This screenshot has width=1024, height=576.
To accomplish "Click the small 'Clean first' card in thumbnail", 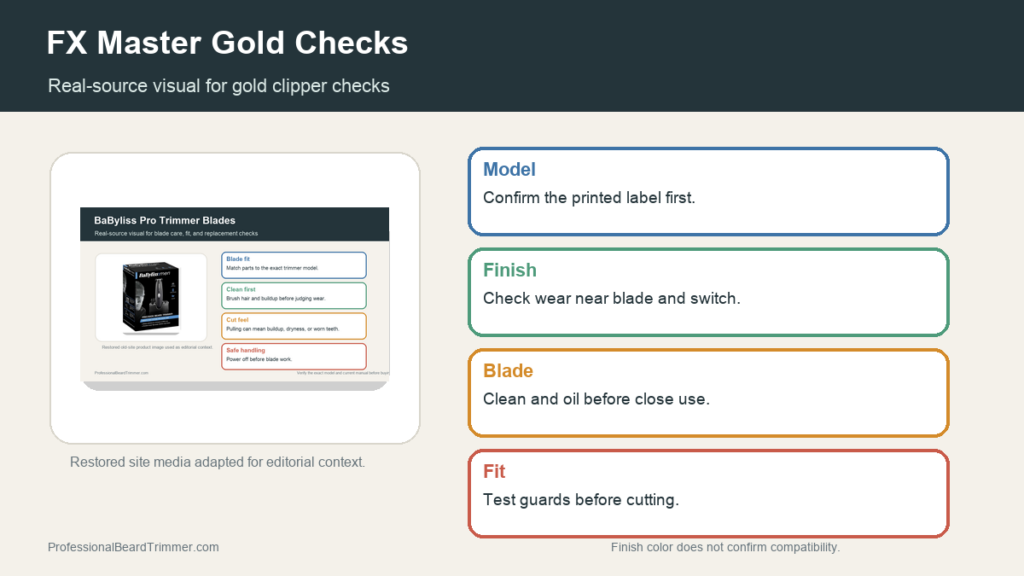I will coord(294,295).
